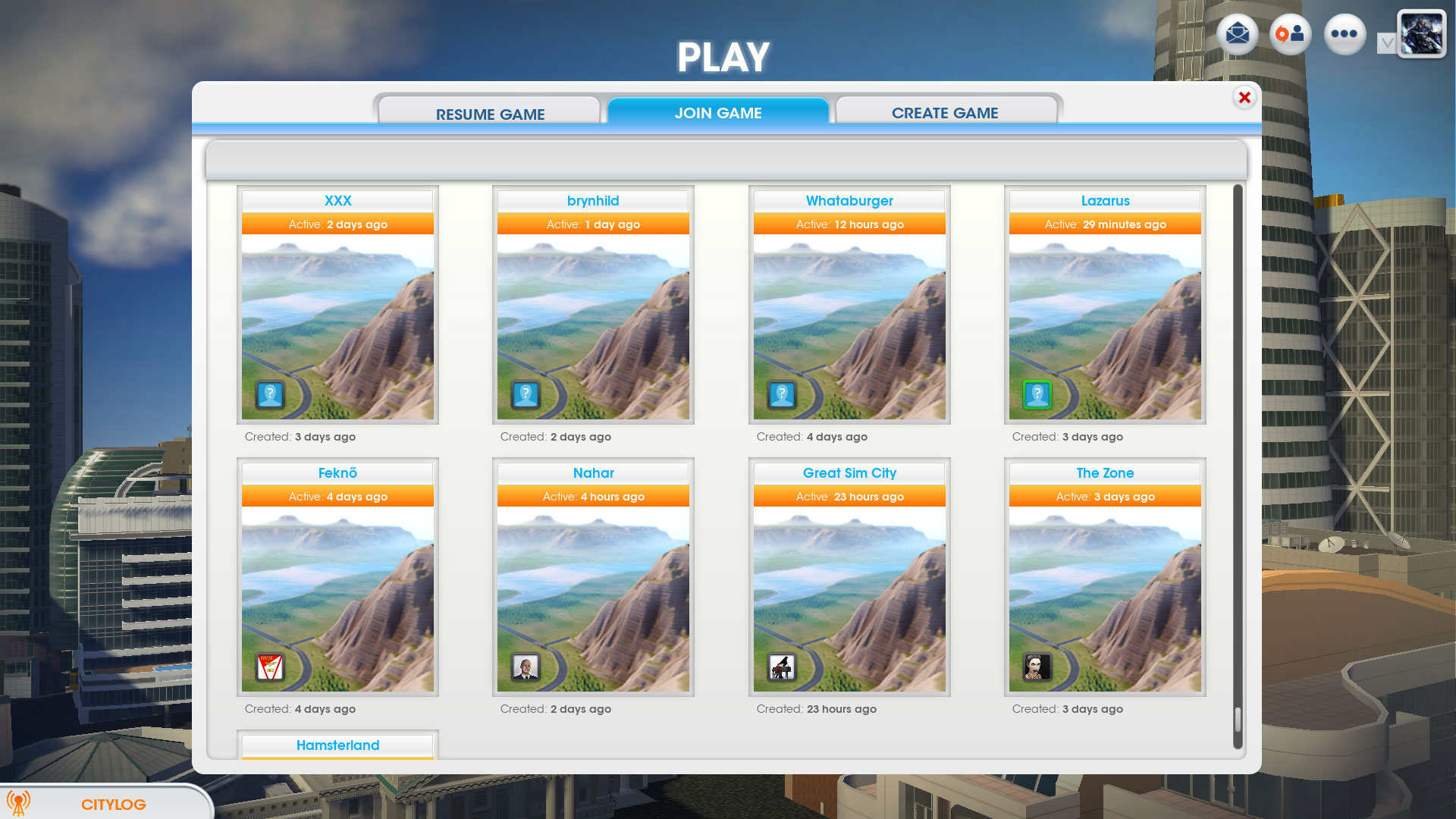Switch to the Resume Game tab

(490, 112)
